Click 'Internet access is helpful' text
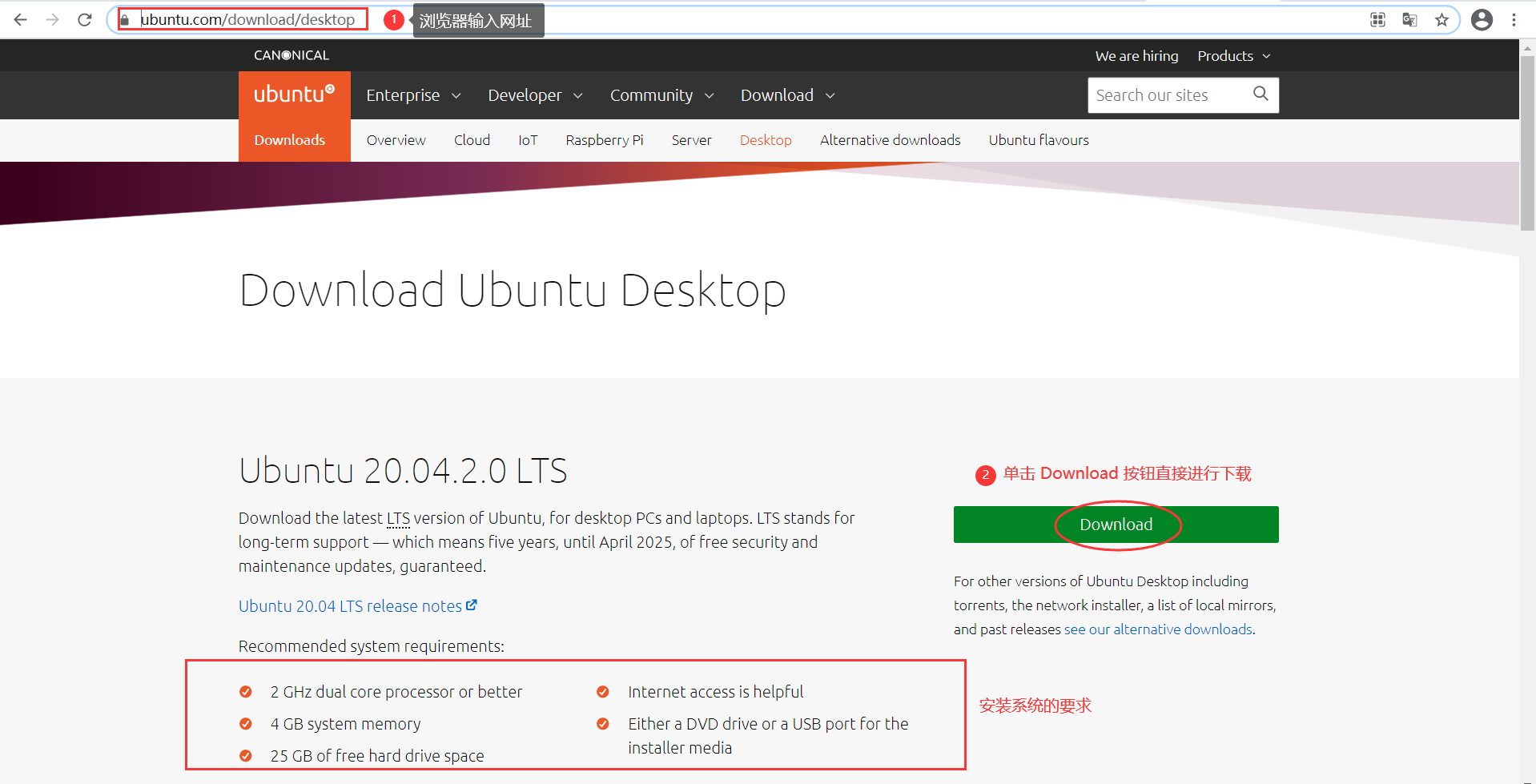 [x=715, y=692]
